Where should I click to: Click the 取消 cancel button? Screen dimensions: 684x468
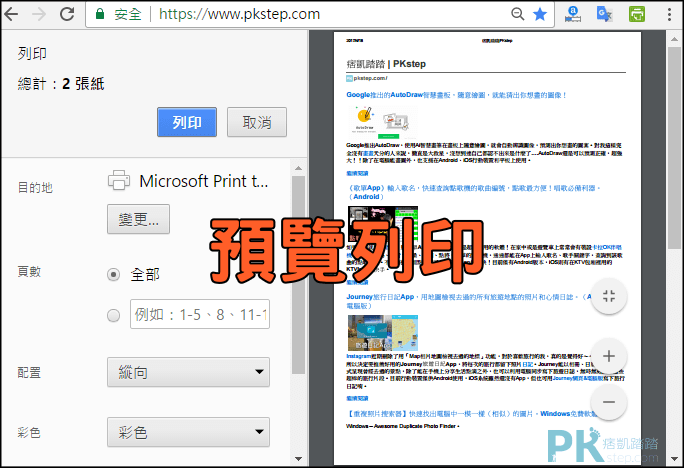coord(257,122)
